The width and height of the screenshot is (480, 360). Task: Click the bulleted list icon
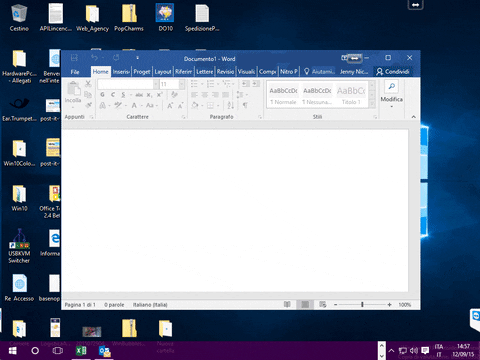click(x=194, y=84)
